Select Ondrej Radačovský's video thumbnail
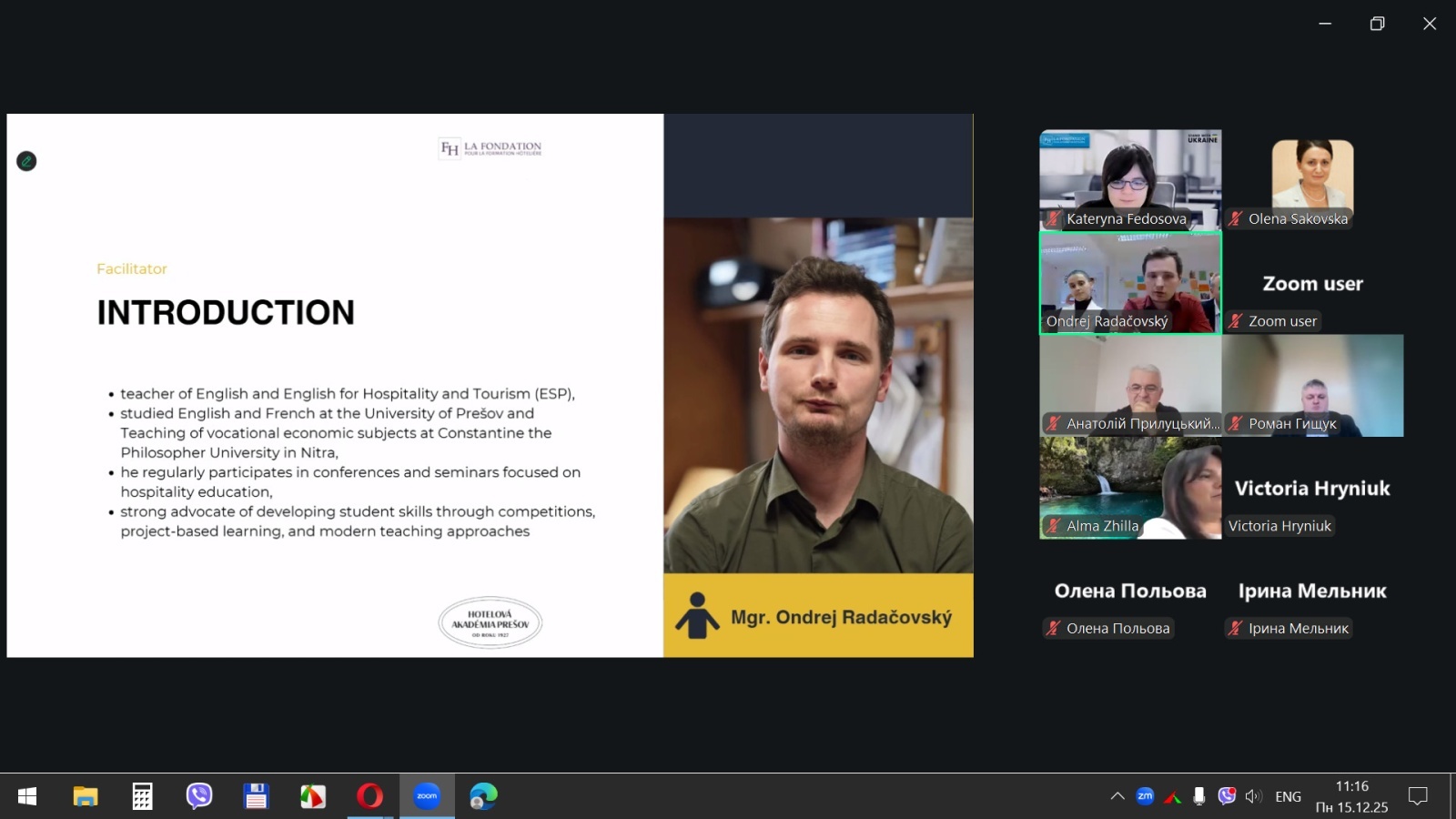The height and width of the screenshot is (819, 1456). coord(1130,283)
